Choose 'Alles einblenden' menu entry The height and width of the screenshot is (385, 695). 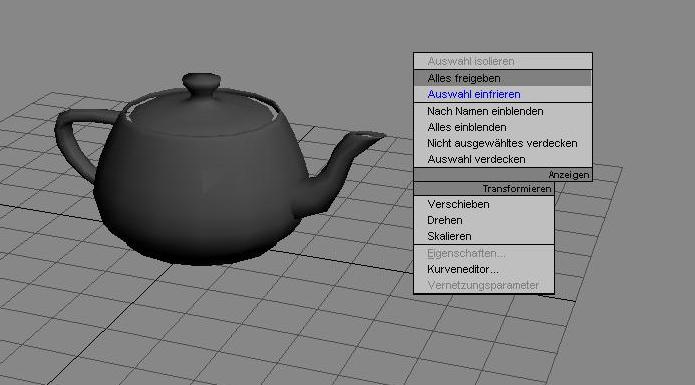pos(503,127)
